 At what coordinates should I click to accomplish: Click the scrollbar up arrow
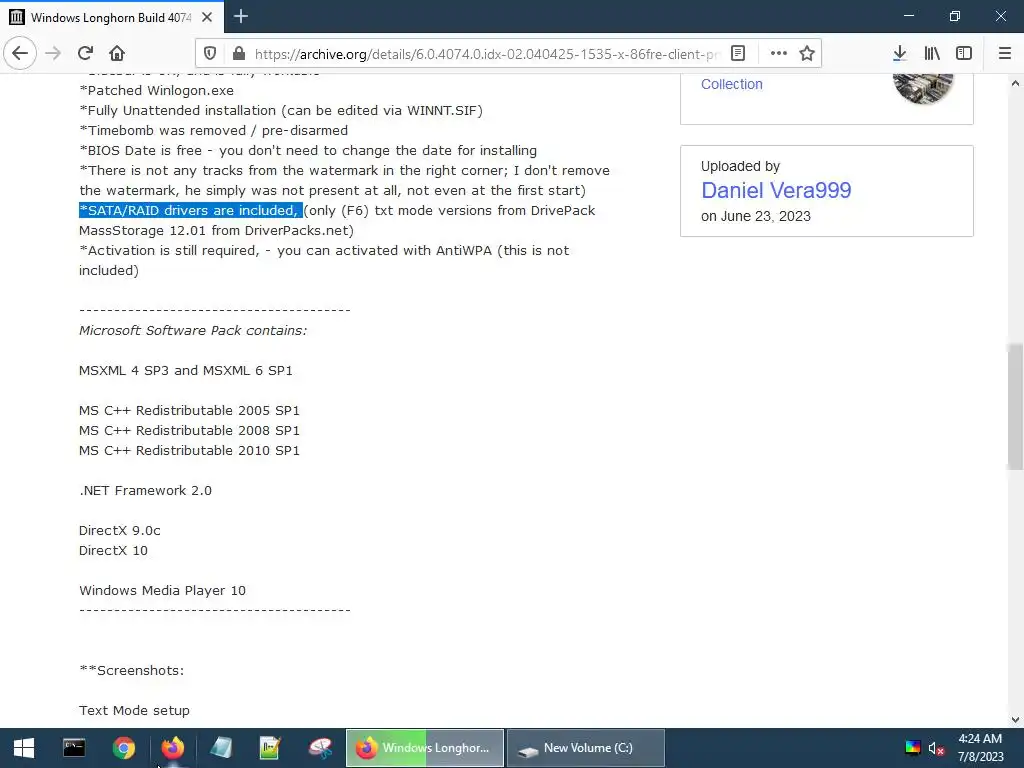[x=1015, y=83]
